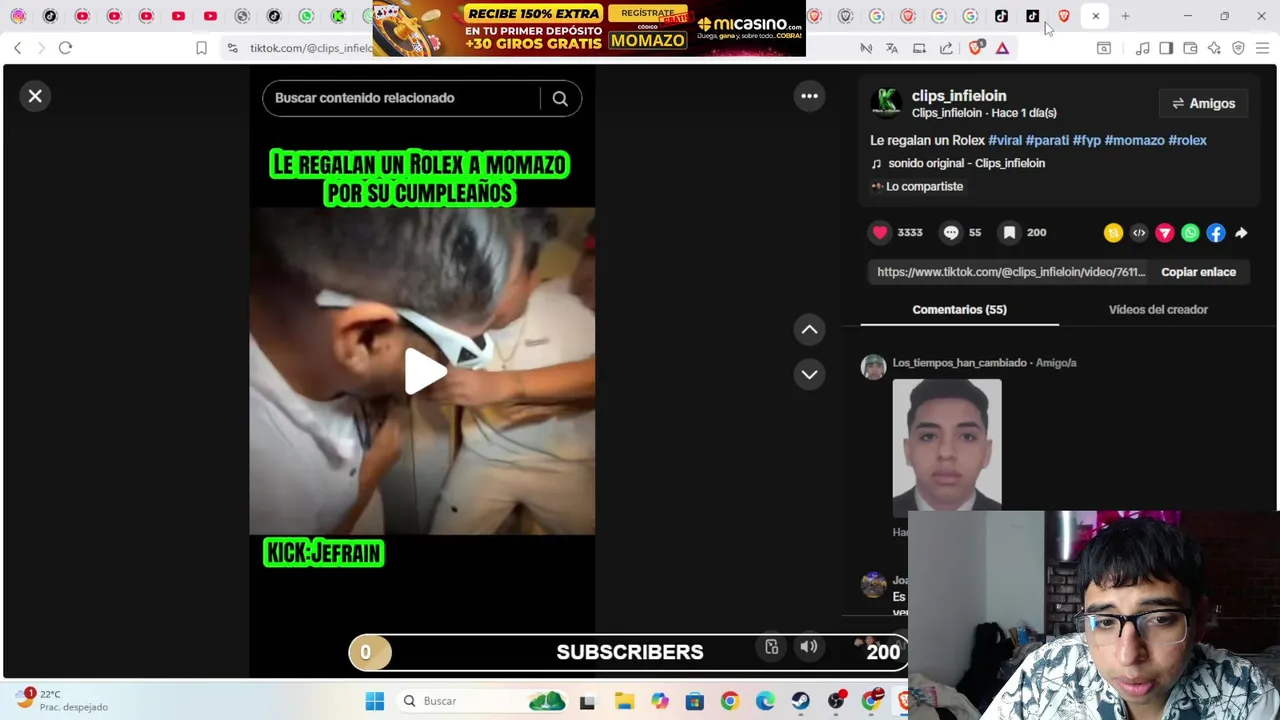1280x720 pixels.
Task: Go to previous video with up chevron
Action: pos(809,329)
